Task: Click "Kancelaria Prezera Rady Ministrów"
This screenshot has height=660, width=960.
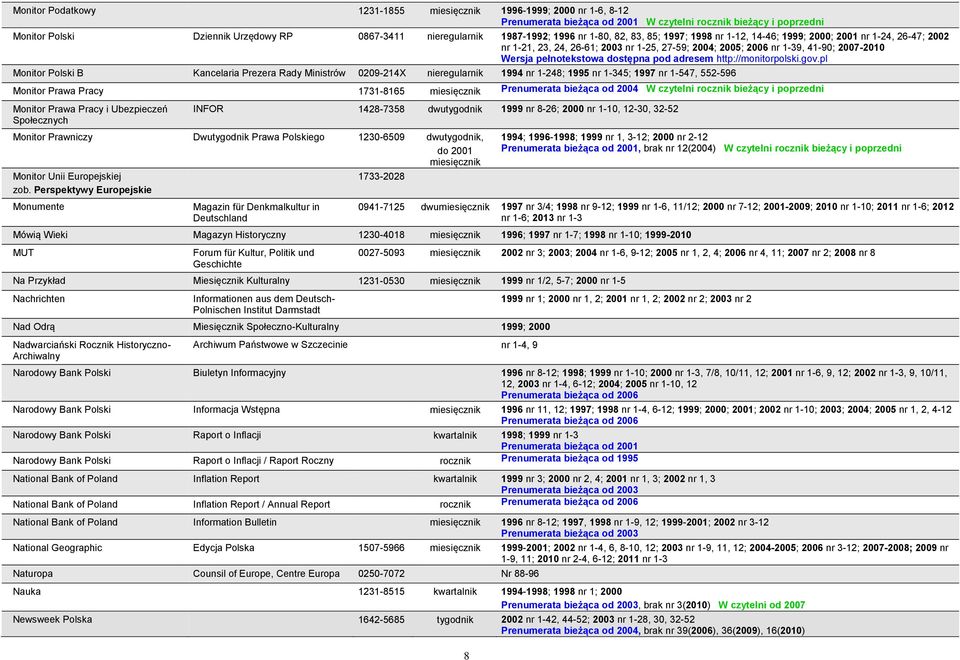Action: click(269, 73)
